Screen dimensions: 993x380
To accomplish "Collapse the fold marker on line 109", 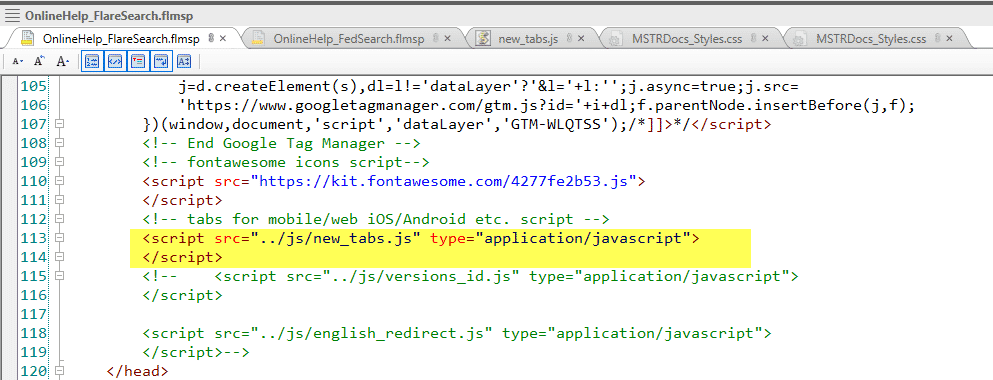I will click(x=60, y=162).
